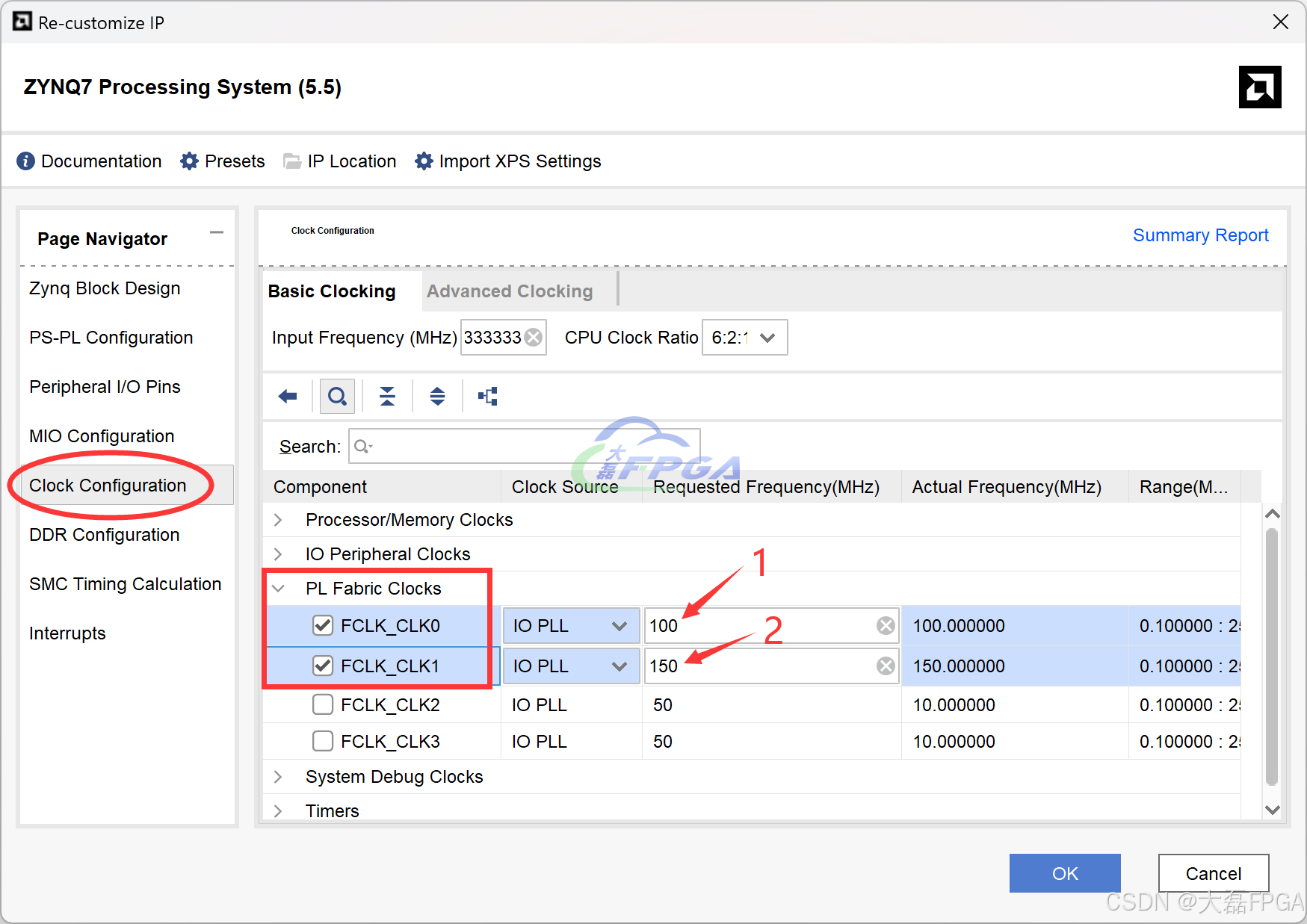Click the back arrow toolbar icon
Image resolution: width=1307 pixels, height=924 pixels.
pyautogui.click(x=288, y=396)
